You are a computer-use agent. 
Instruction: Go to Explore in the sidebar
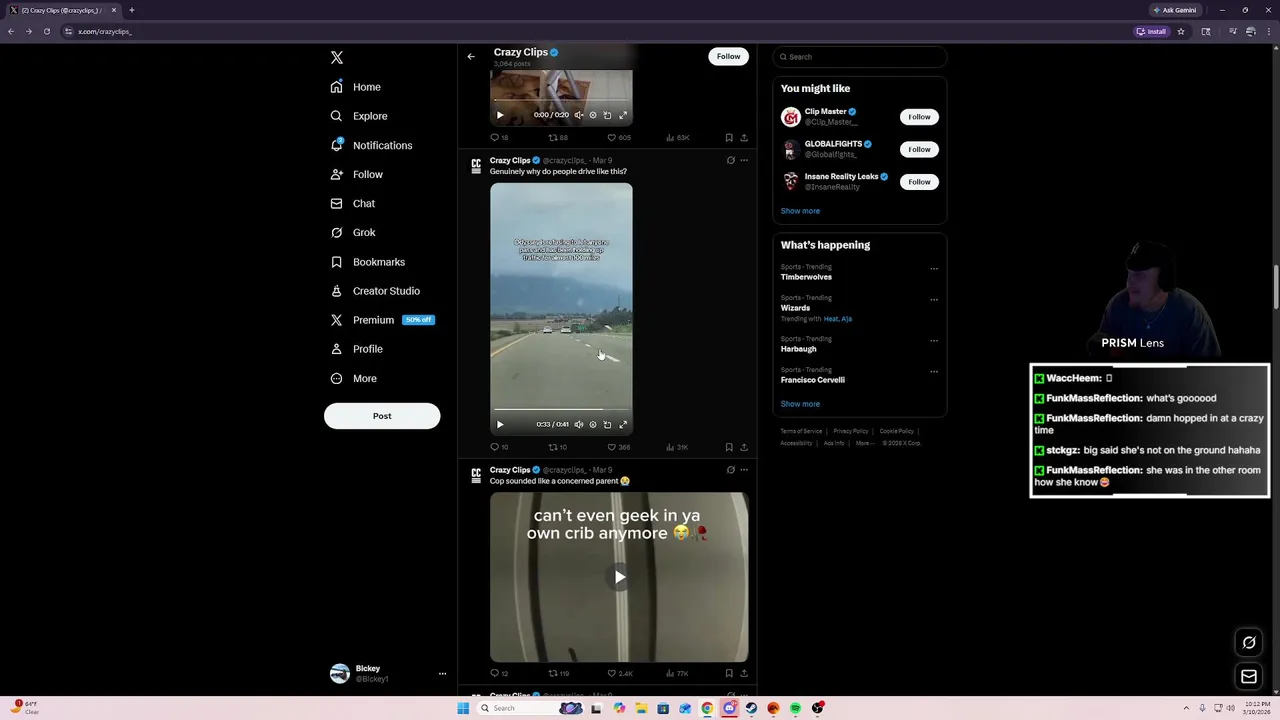[x=358, y=116]
